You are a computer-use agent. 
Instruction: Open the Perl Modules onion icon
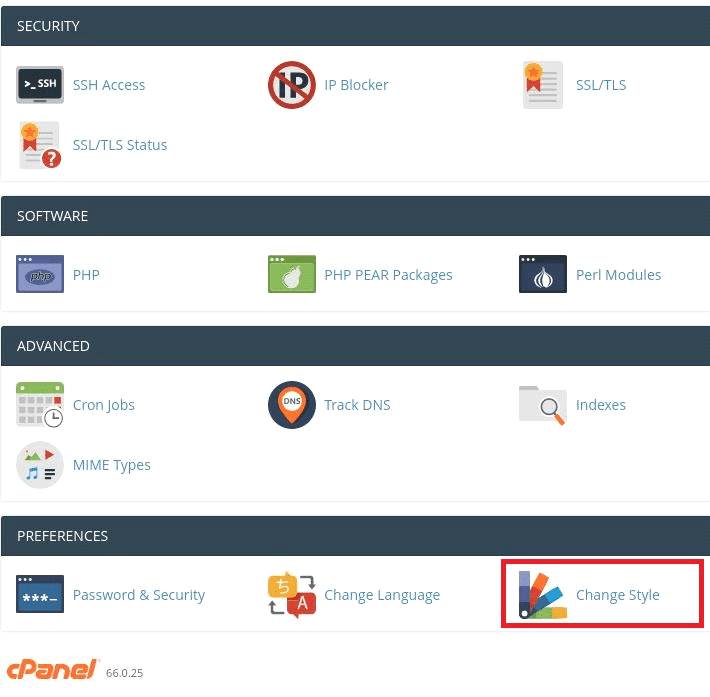[x=543, y=274]
